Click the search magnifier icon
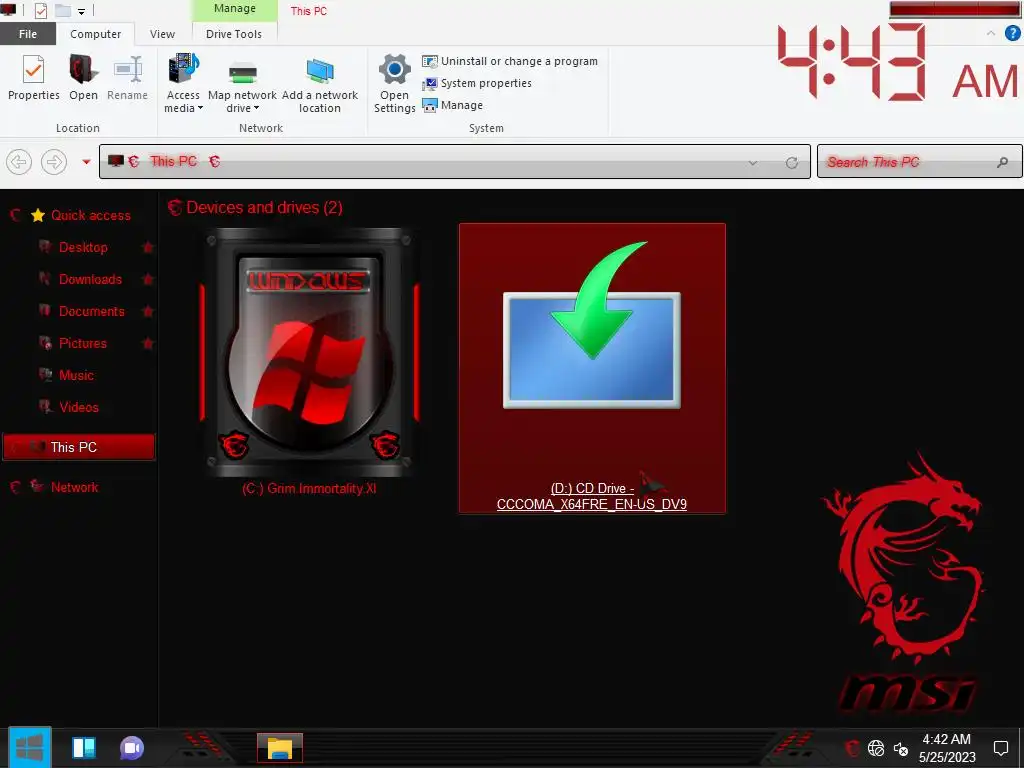This screenshot has height=768, width=1024. pos(1002,162)
